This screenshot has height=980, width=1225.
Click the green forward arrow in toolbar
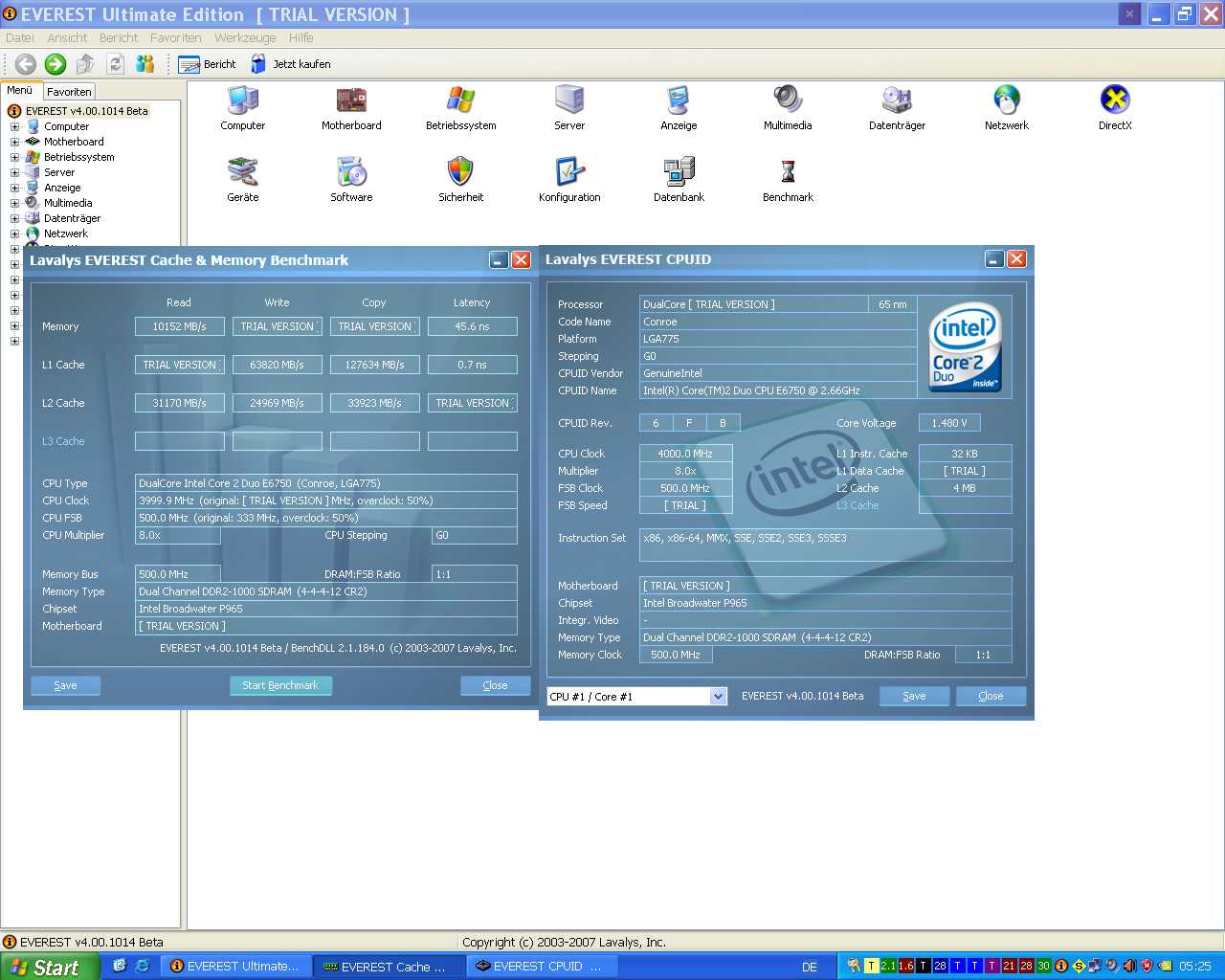(56, 64)
